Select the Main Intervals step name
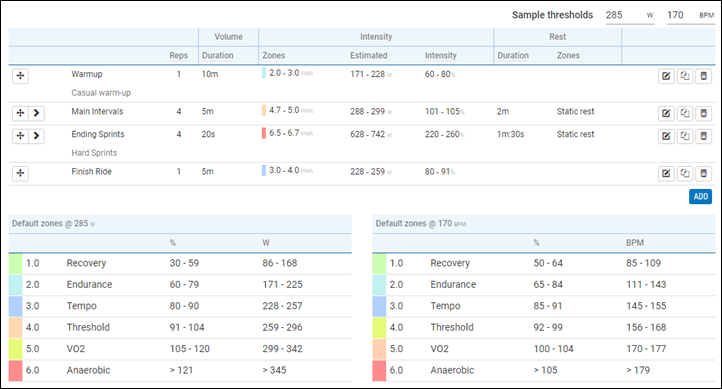Screen dimensions: 722x389 click(x=97, y=111)
